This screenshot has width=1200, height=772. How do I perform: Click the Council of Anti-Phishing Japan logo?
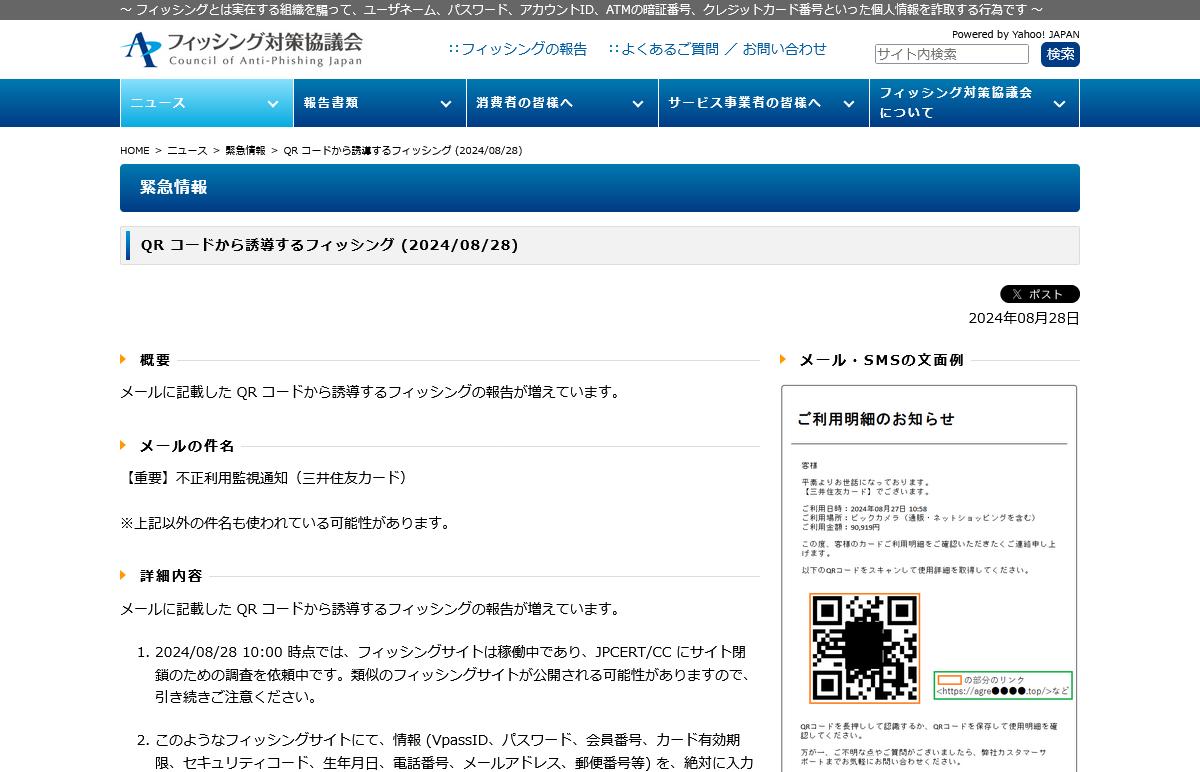pyautogui.click(x=241, y=49)
